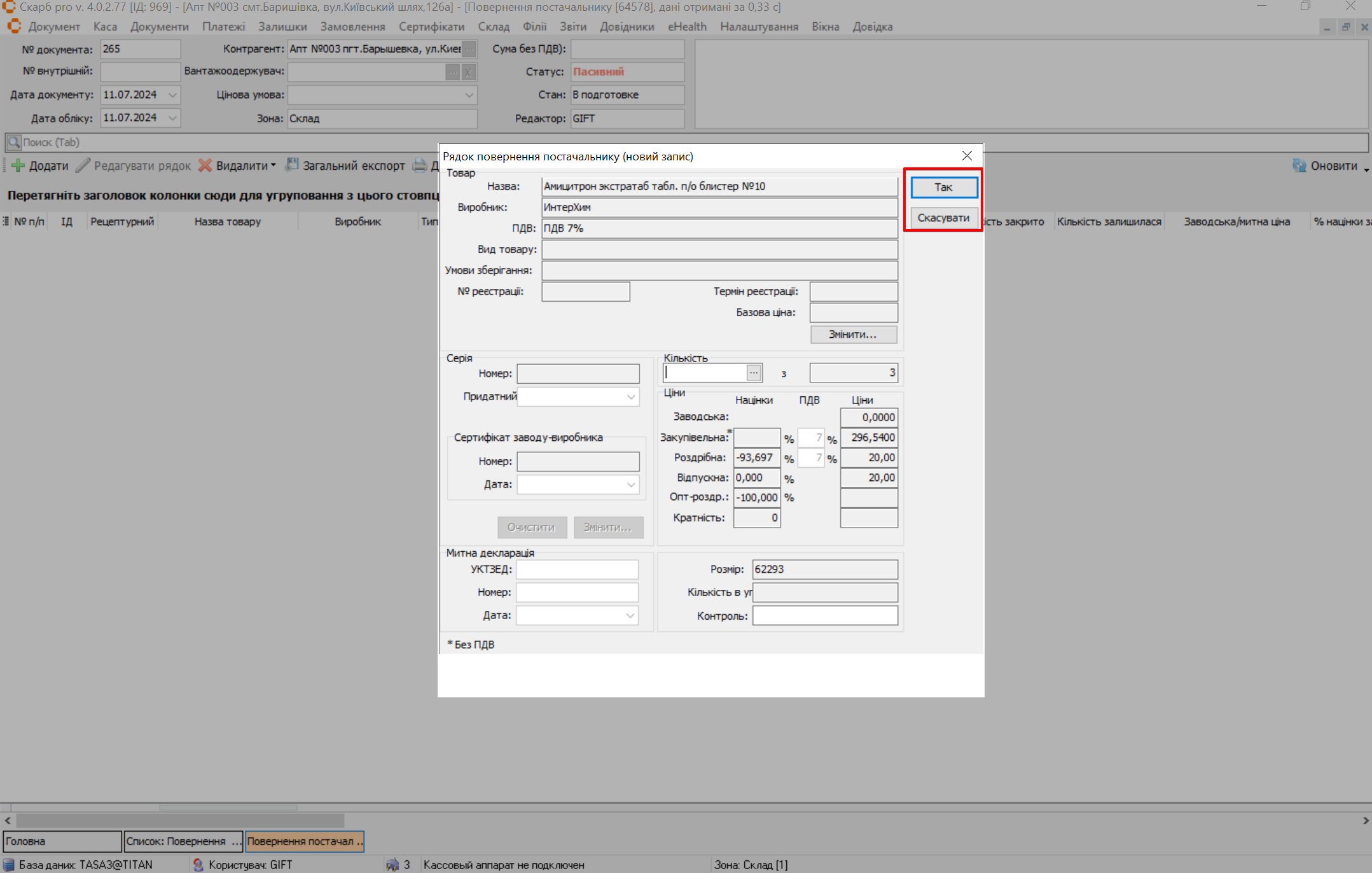
Task: Click the red X Видалити icon
Action: [x=205, y=165]
